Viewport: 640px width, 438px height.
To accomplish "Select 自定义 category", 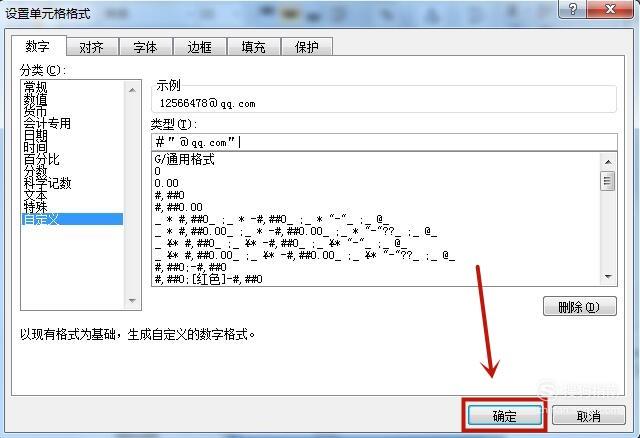I will [x=72, y=219].
